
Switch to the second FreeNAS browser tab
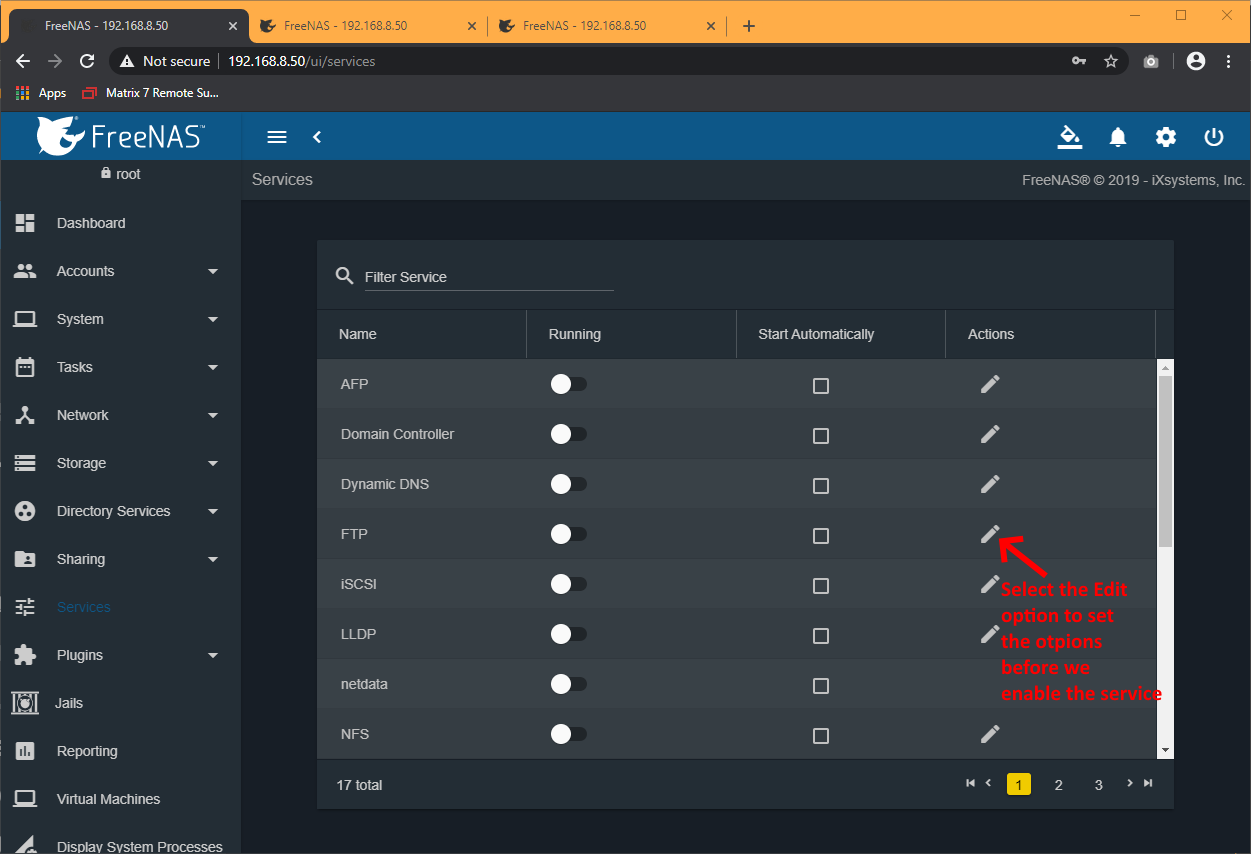367,26
